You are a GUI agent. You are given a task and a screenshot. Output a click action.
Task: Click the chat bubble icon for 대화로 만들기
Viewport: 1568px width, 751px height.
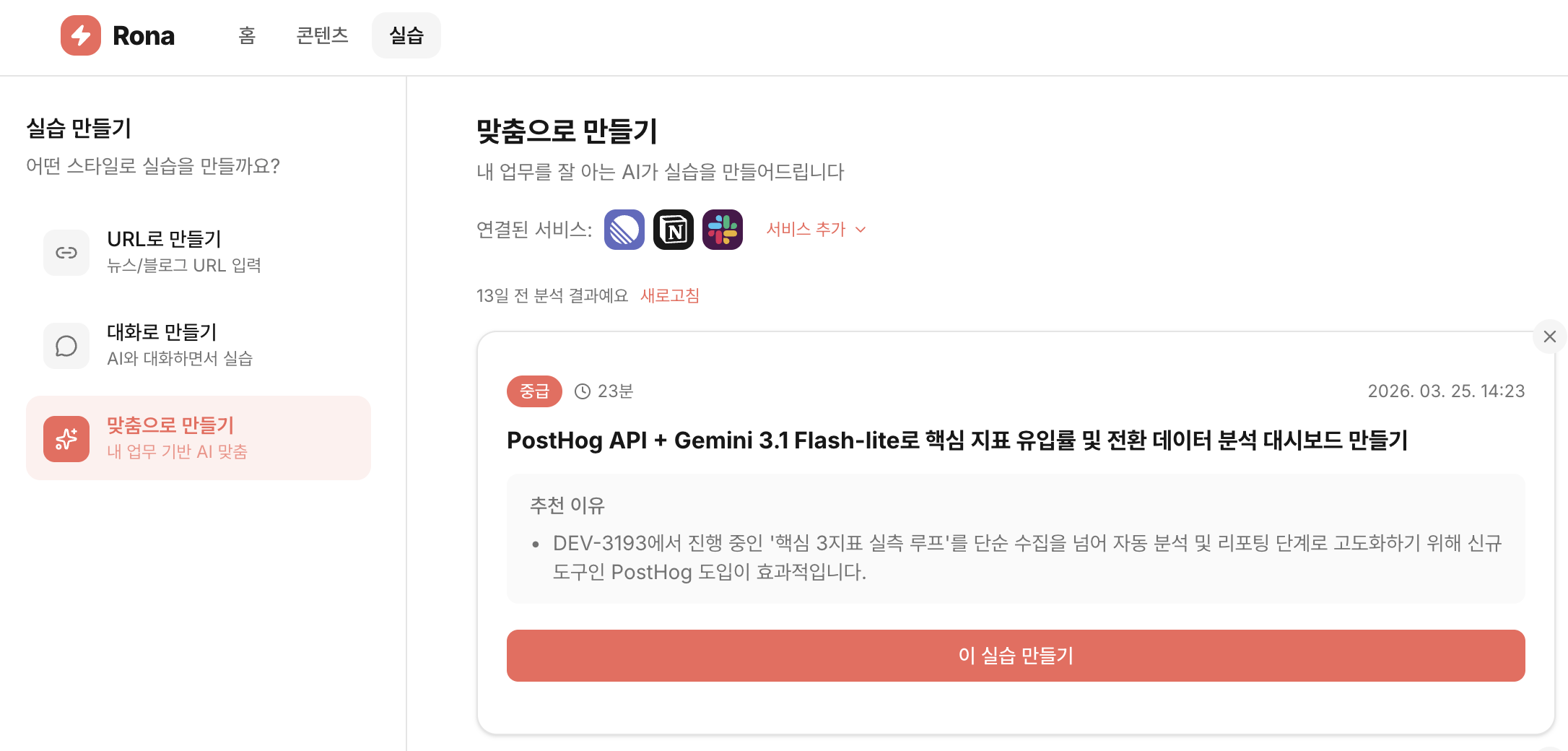click(x=66, y=345)
